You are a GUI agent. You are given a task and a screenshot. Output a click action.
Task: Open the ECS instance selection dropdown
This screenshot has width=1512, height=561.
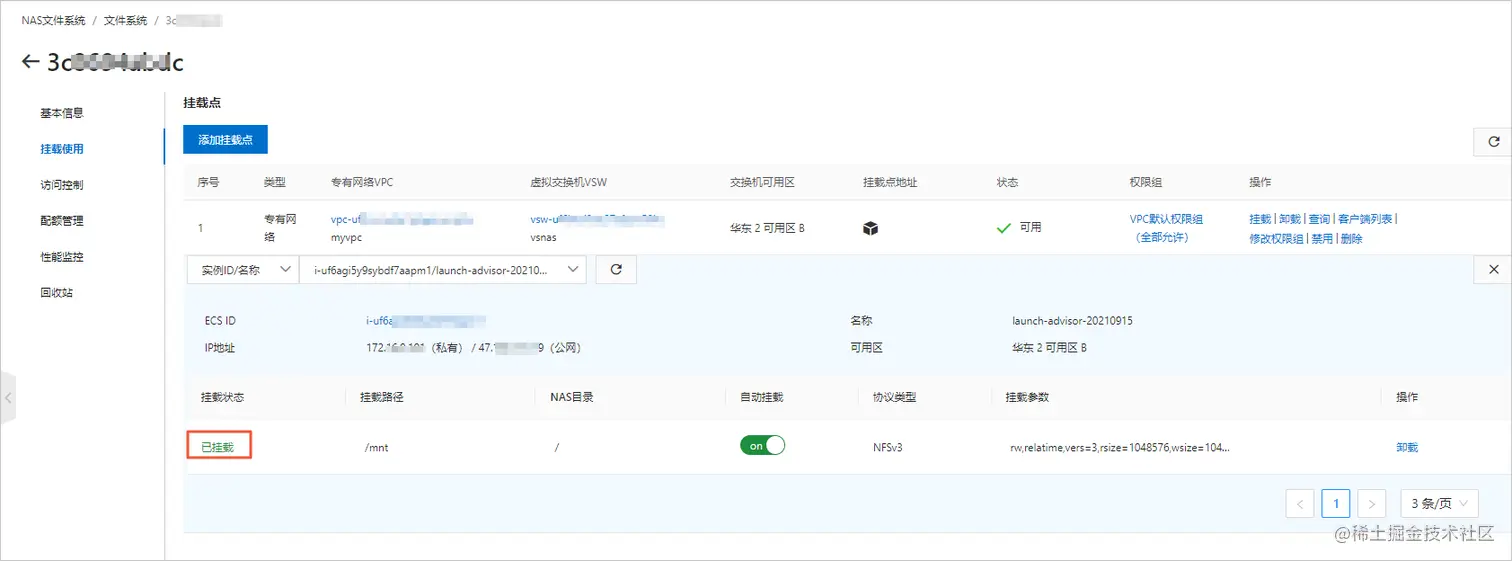(x=442, y=269)
